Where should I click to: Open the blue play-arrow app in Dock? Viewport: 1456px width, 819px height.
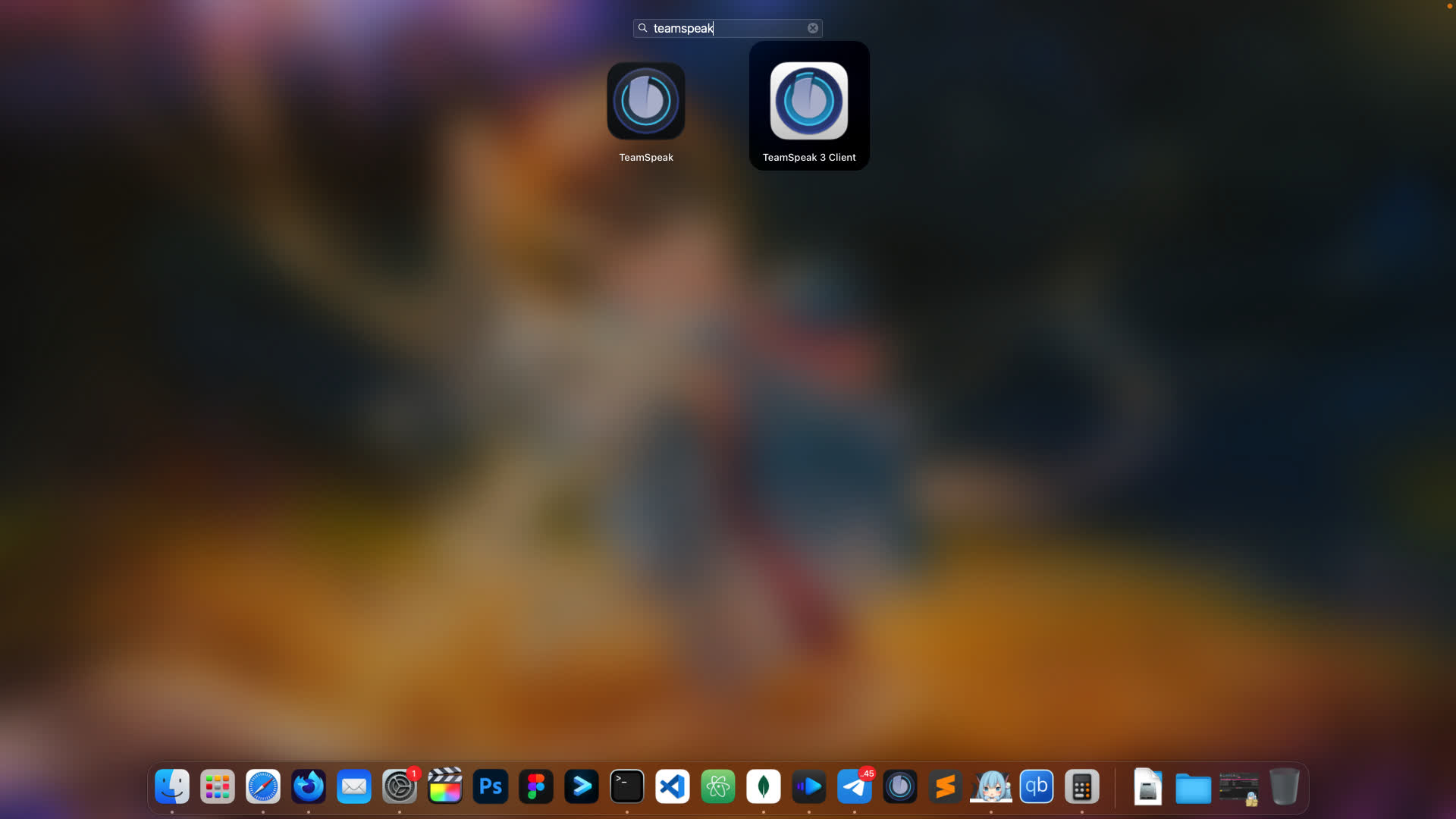(x=809, y=786)
